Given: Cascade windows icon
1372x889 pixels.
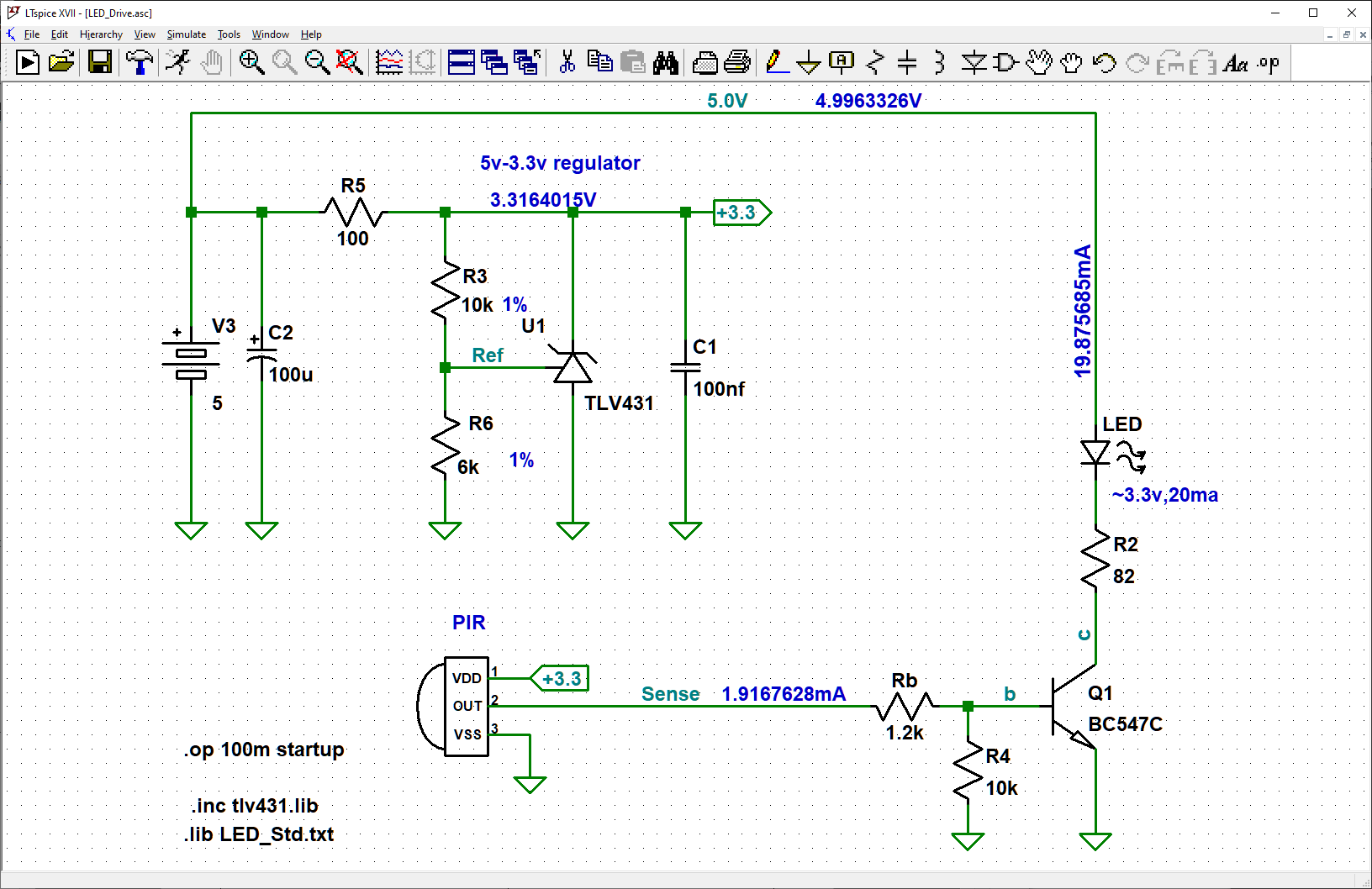Looking at the screenshot, I should coord(493,62).
